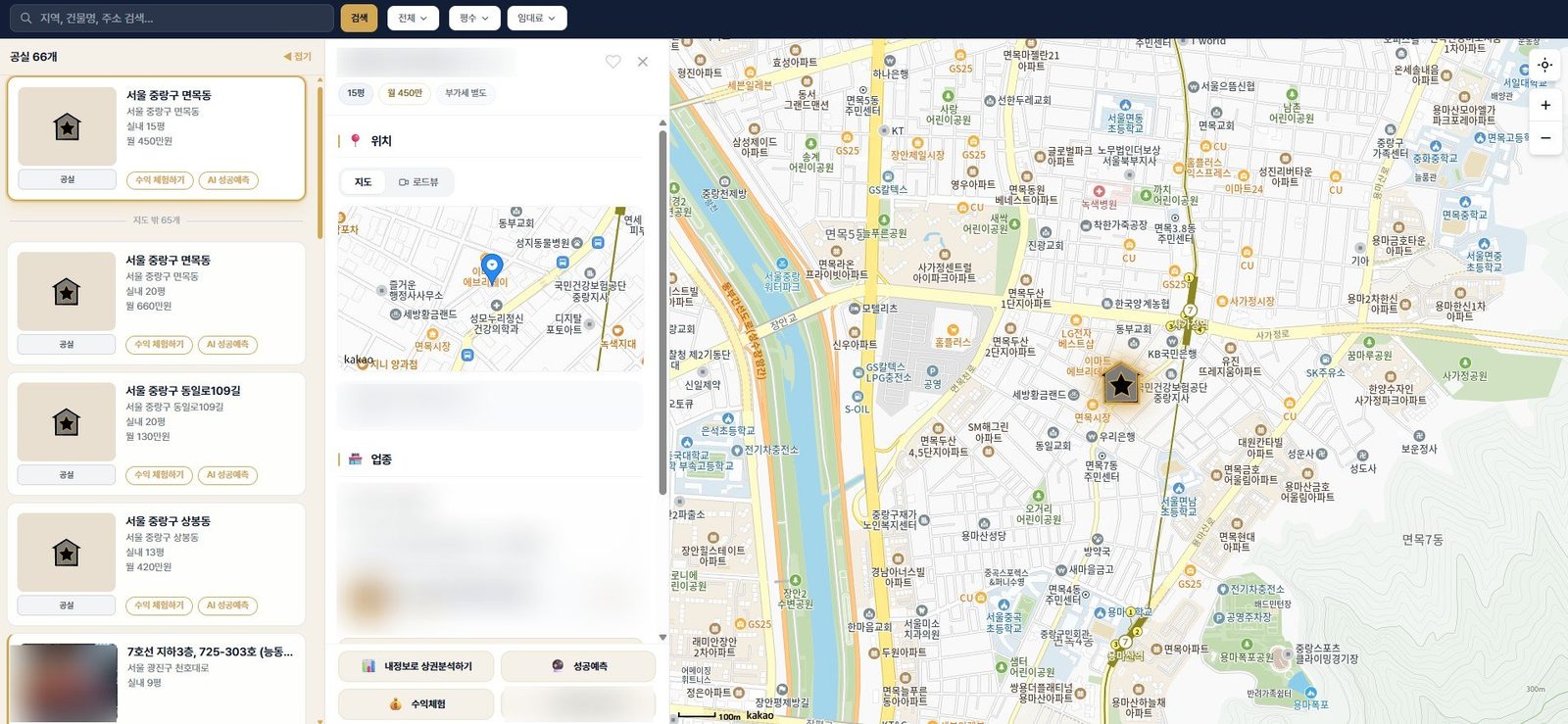This screenshot has width=1568, height=724.
Task: Collapse the list with 접기
Action: [x=297, y=57]
